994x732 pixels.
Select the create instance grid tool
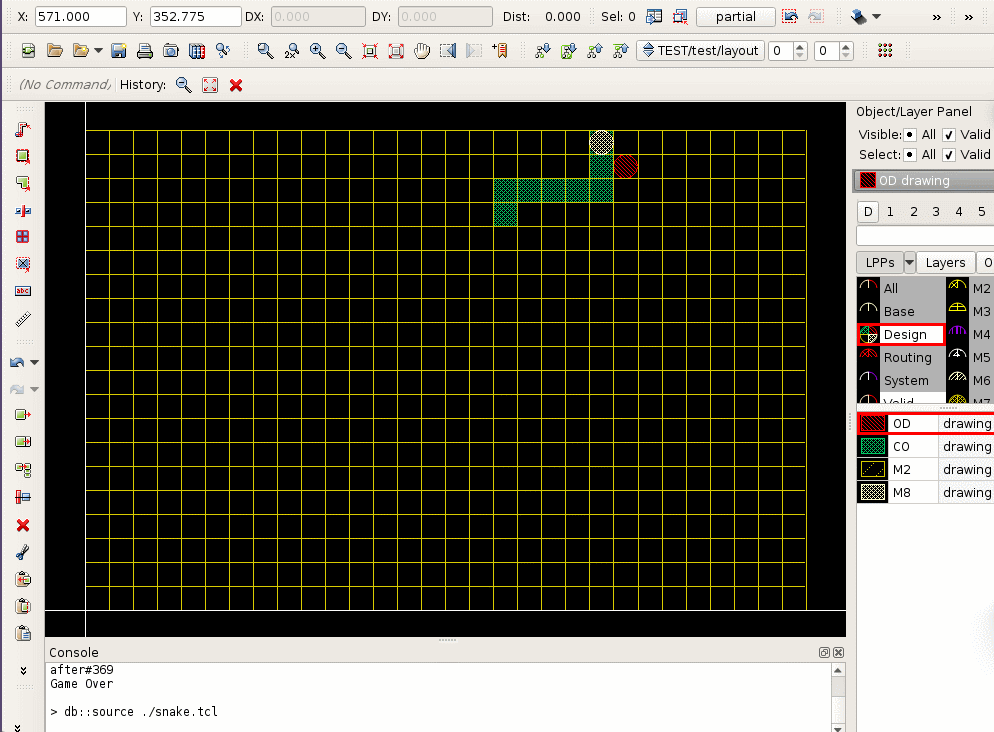coord(23,236)
